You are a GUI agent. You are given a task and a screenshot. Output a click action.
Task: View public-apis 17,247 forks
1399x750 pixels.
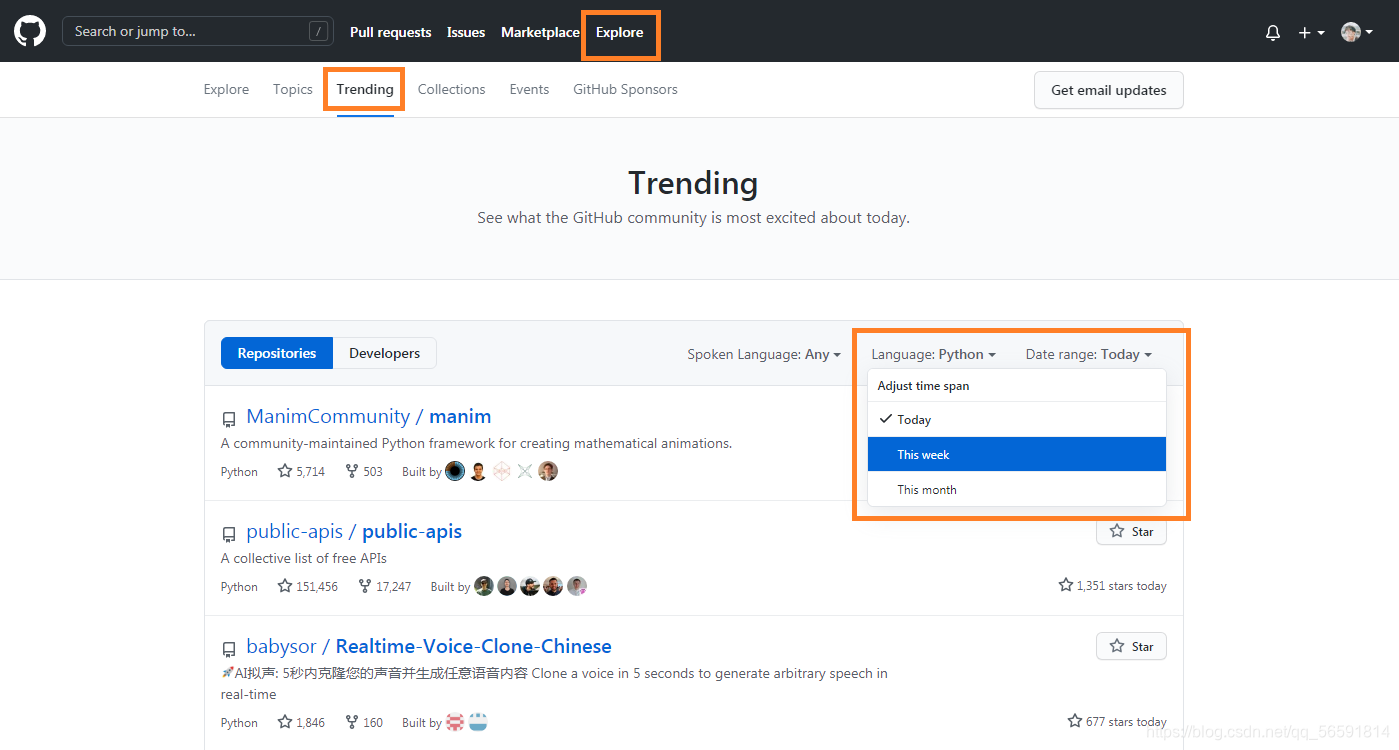point(385,586)
